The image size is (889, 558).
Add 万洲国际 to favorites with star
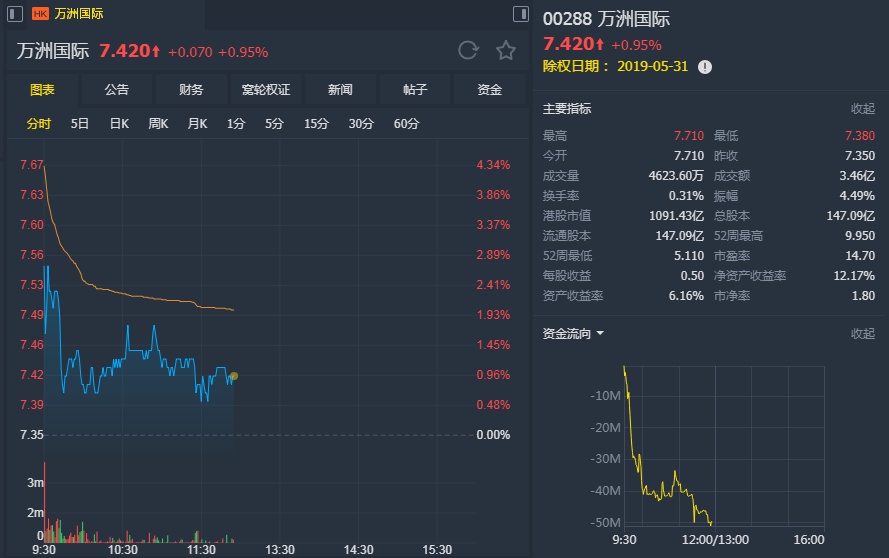point(506,51)
